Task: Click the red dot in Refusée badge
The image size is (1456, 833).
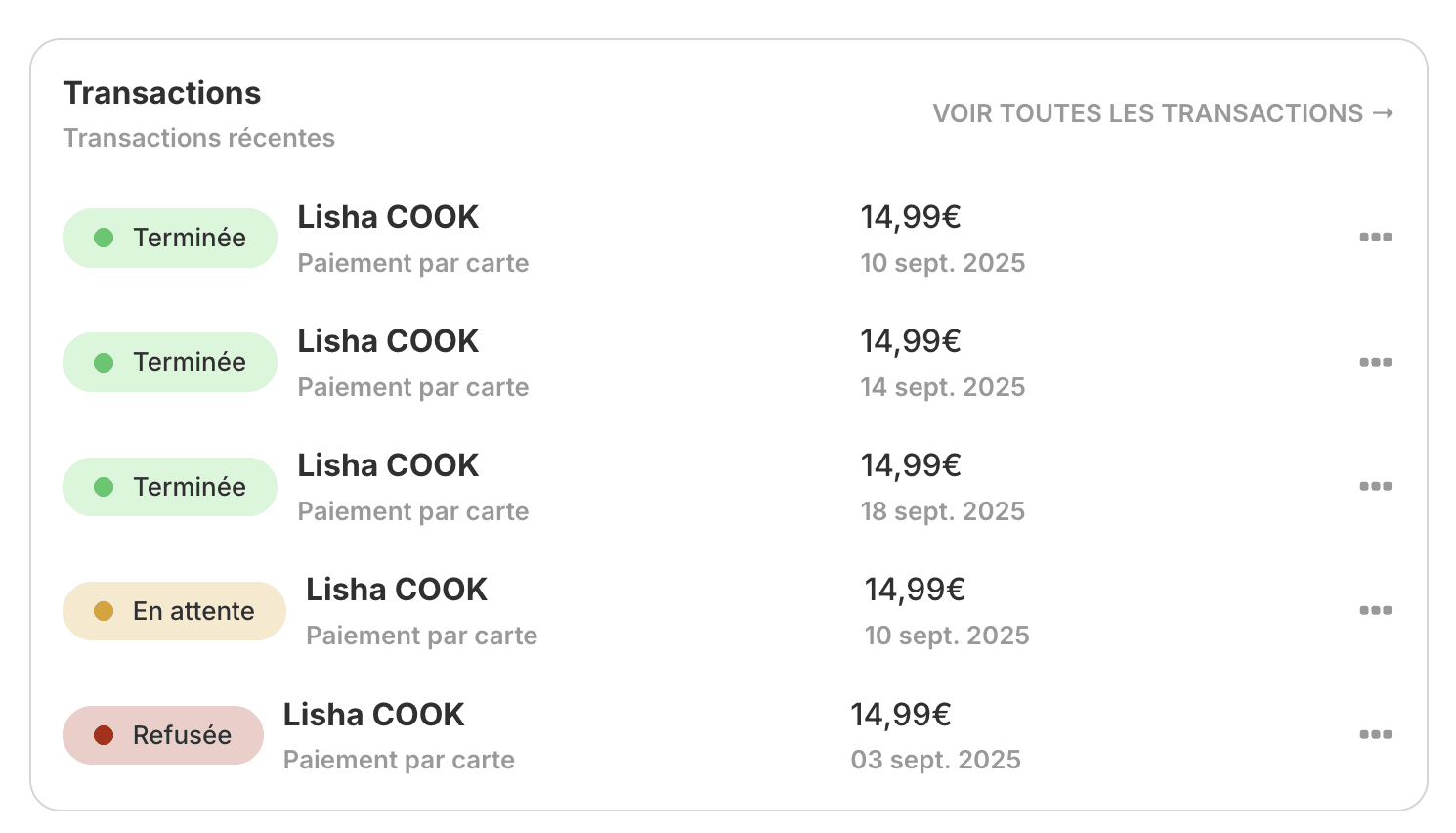Action: click(x=104, y=735)
